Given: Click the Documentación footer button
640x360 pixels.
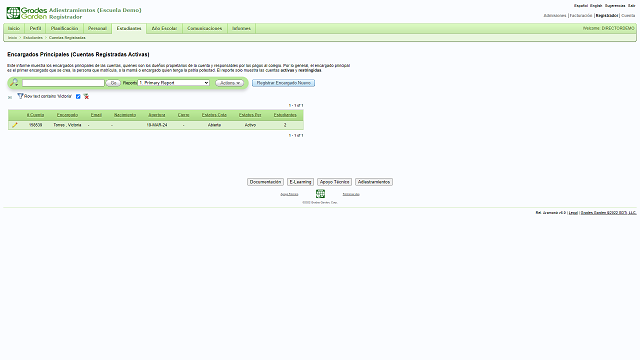Looking at the screenshot, I should coord(265,182).
